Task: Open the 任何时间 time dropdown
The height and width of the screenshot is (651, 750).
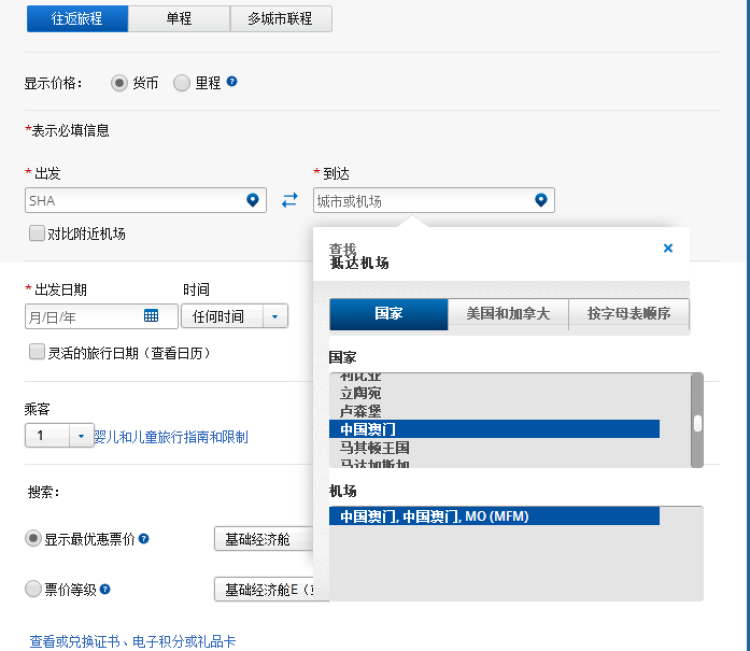Action: (234, 317)
